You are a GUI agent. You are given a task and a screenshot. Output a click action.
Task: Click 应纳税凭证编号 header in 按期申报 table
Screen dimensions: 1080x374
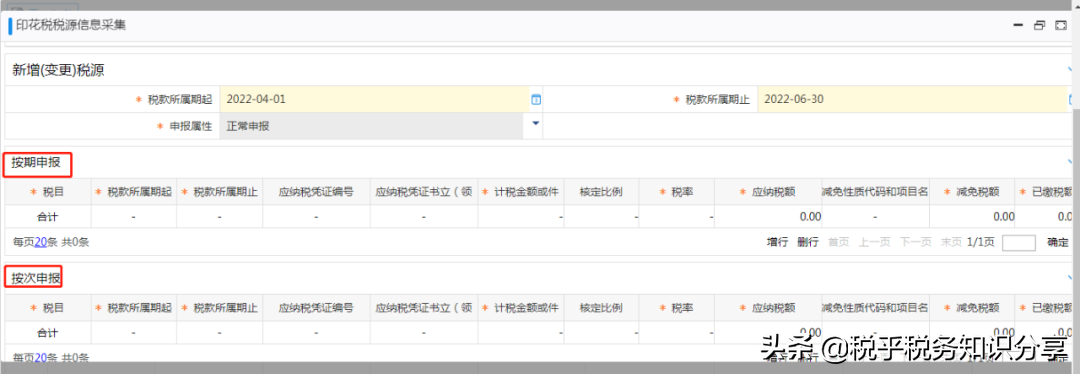click(x=316, y=192)
